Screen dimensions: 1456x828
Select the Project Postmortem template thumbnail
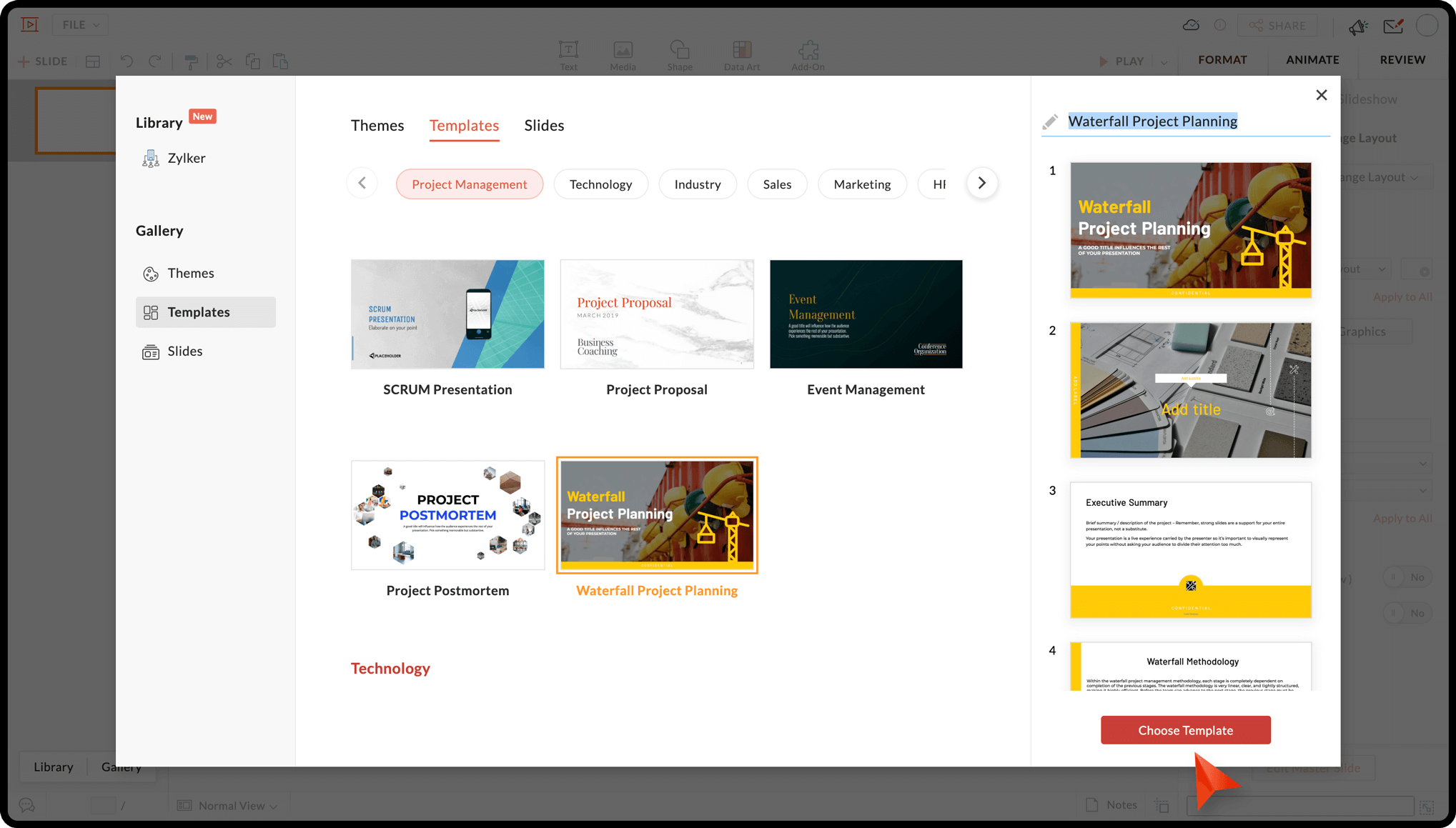(447, 515)
